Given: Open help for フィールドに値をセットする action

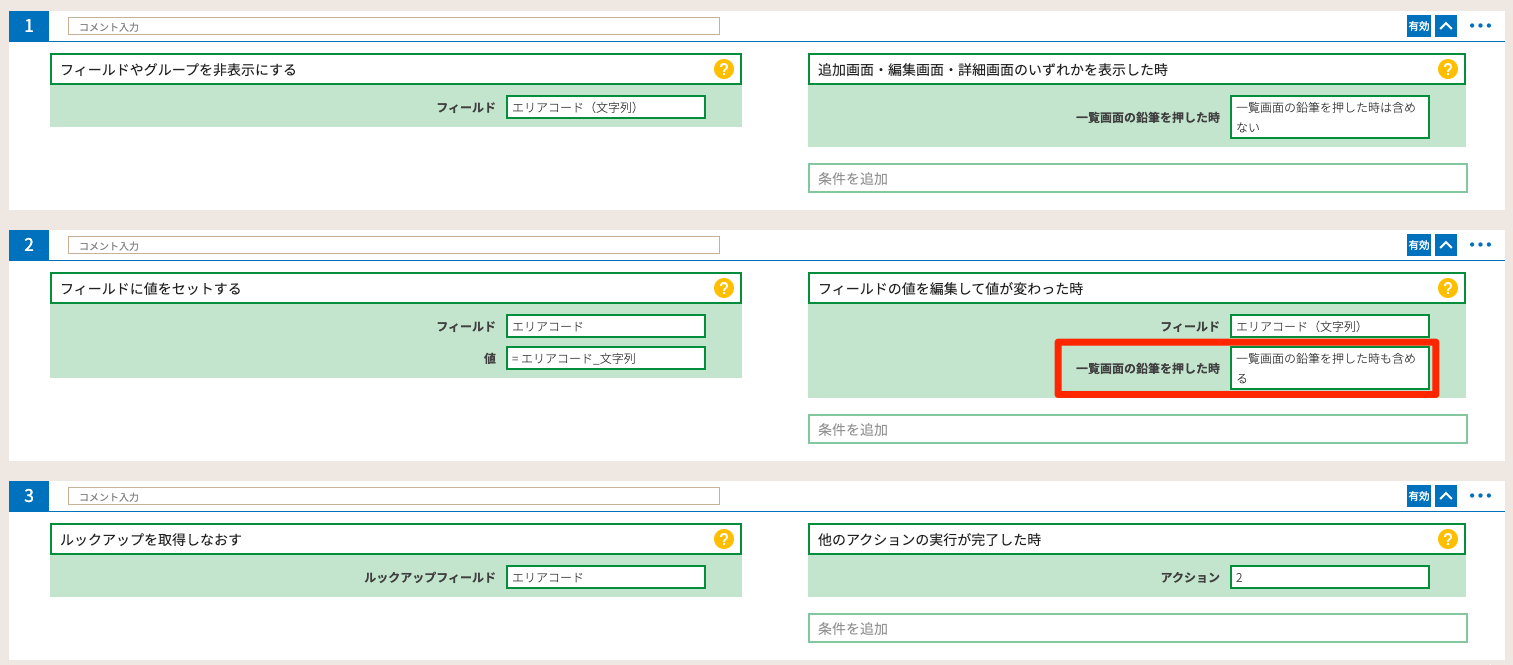Looking at the screenshot, I should point(724,288).
